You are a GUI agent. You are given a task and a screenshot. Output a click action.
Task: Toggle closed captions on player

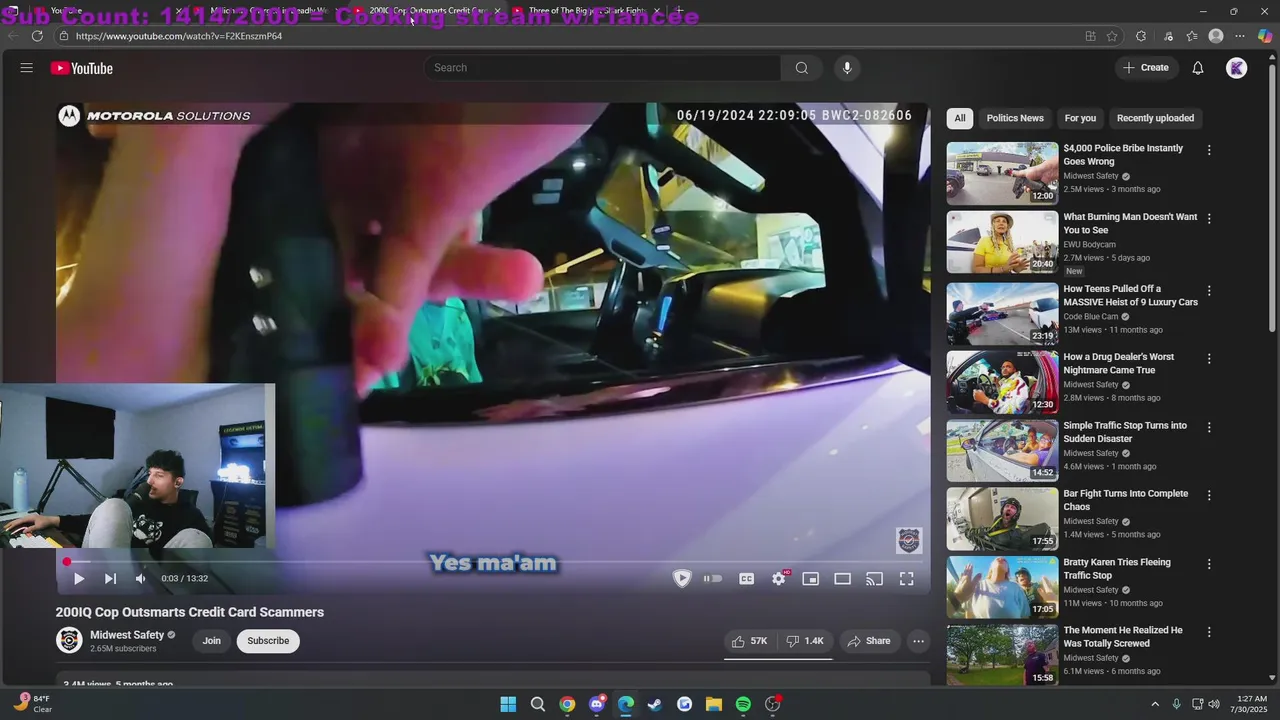tap(746, 579)
